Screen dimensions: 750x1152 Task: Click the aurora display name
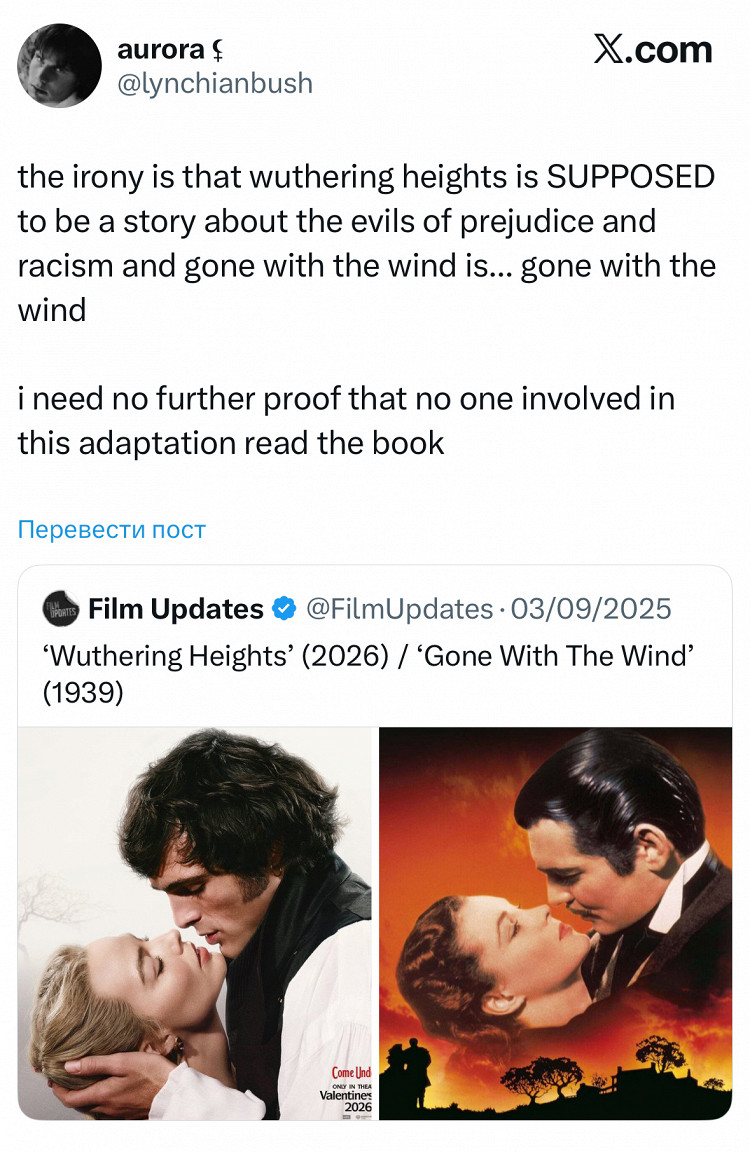pyautogui.click(x=160, y=49)
